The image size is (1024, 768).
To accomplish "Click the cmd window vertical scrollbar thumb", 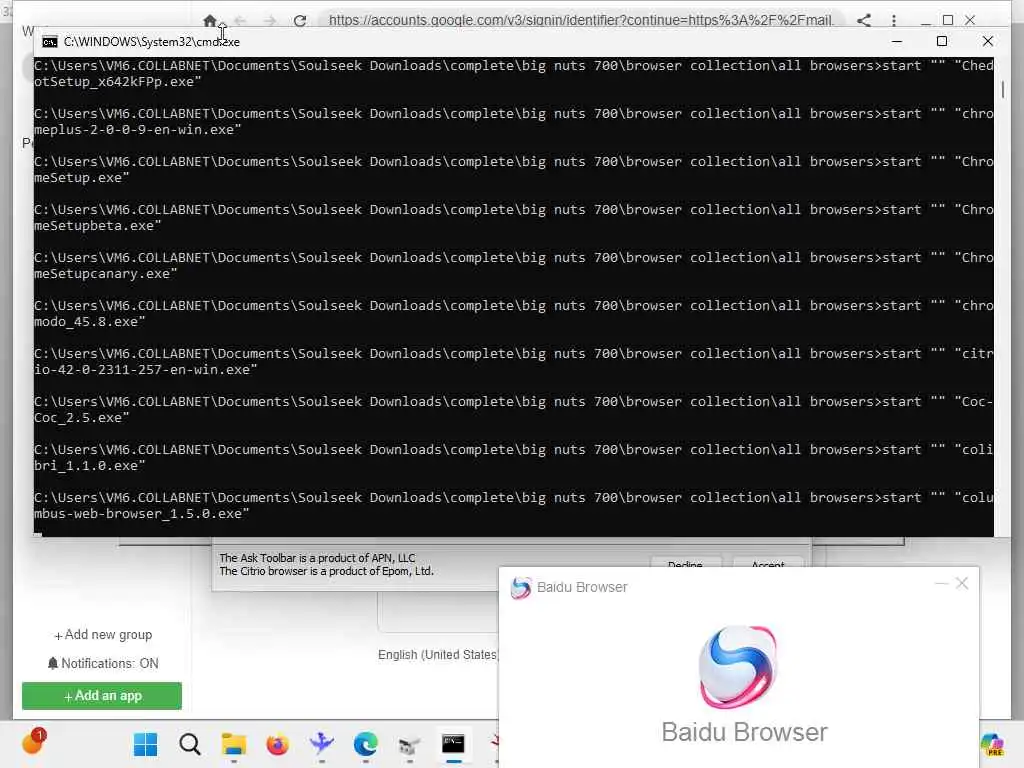I will click(1002, 89).
